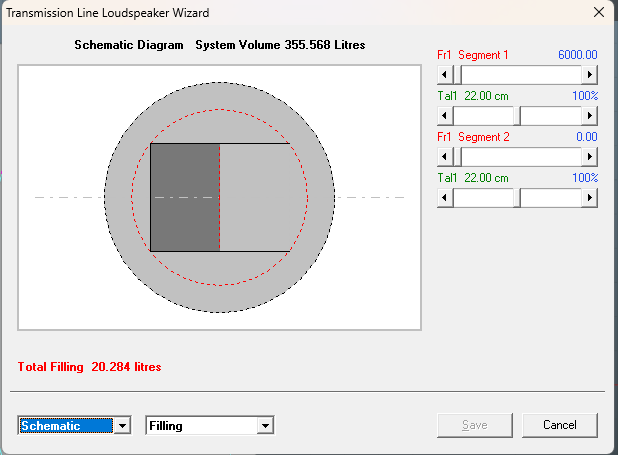Click right arrow of Fr1 Segment 1 slider
The image size is (618, 455).
tap(589, 75)
